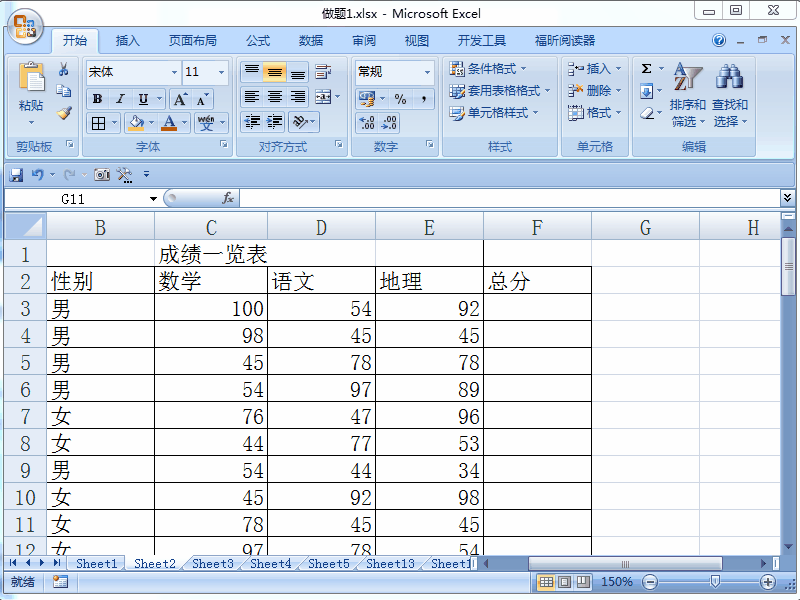The height and width of the screenshot is (600, 800).
Task: Switch to the 插入 ribbon tab
Action: pos(127,40)
